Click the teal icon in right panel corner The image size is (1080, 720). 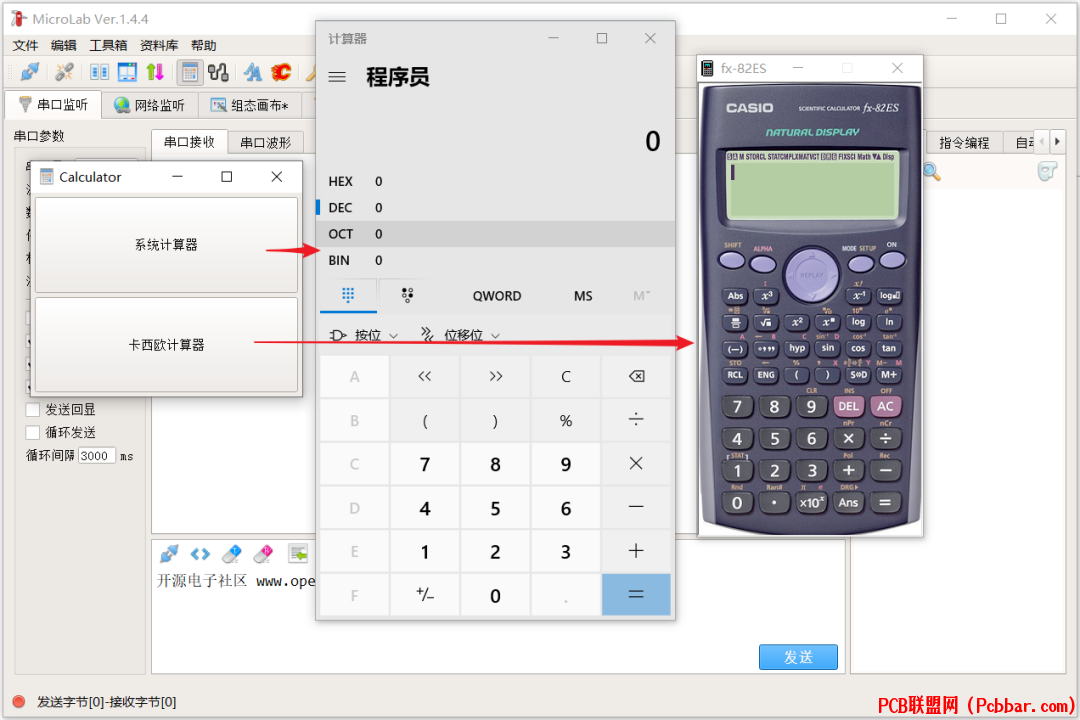pyautogui.click(x=1047, y=171)
